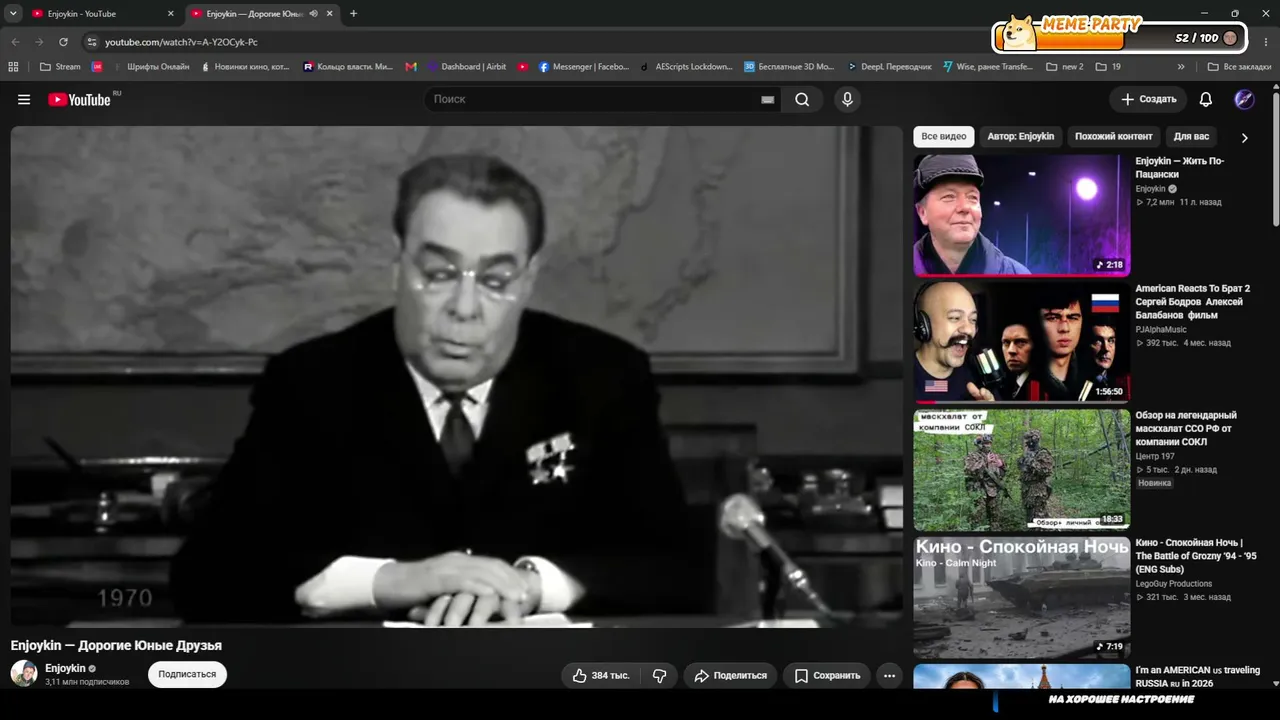1280x720 pixels.
Task: Start voice search with the microphone
Action: (x=847, y=99)
